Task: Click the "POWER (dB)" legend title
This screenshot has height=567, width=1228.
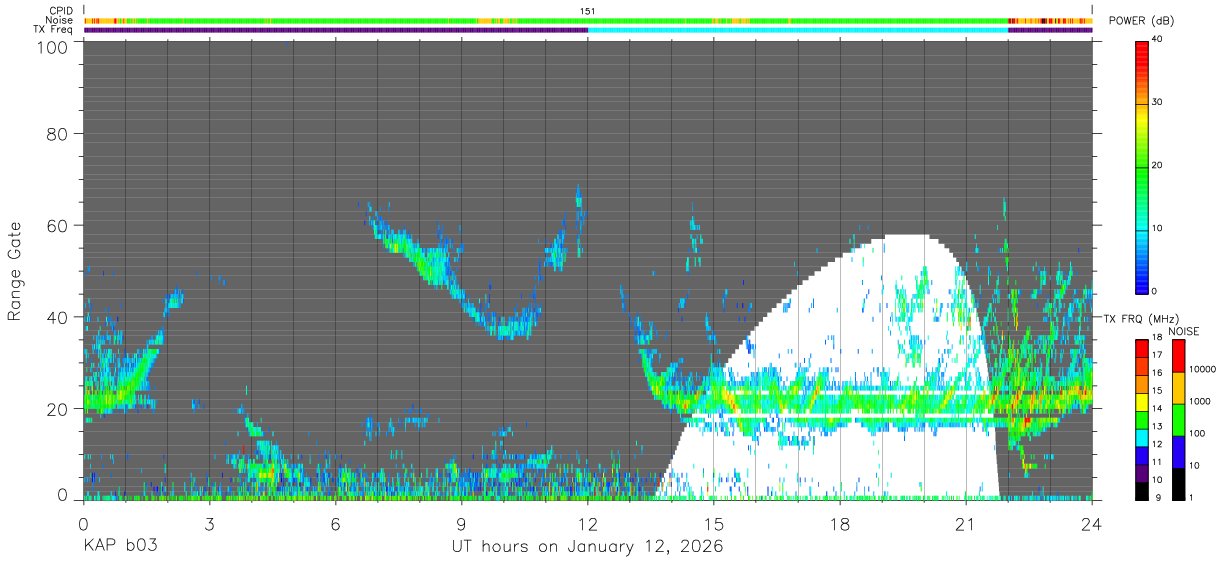Action: coord(1143,21)
